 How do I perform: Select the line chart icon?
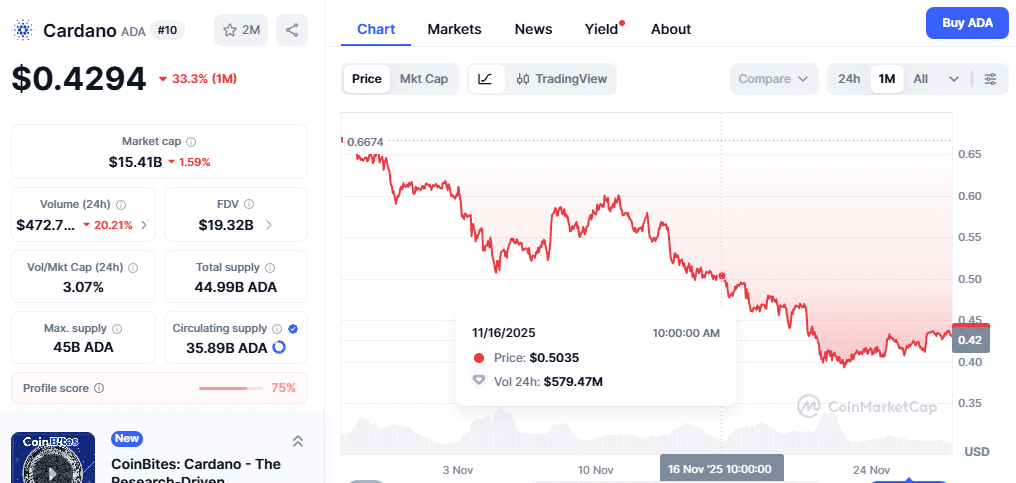485,79
